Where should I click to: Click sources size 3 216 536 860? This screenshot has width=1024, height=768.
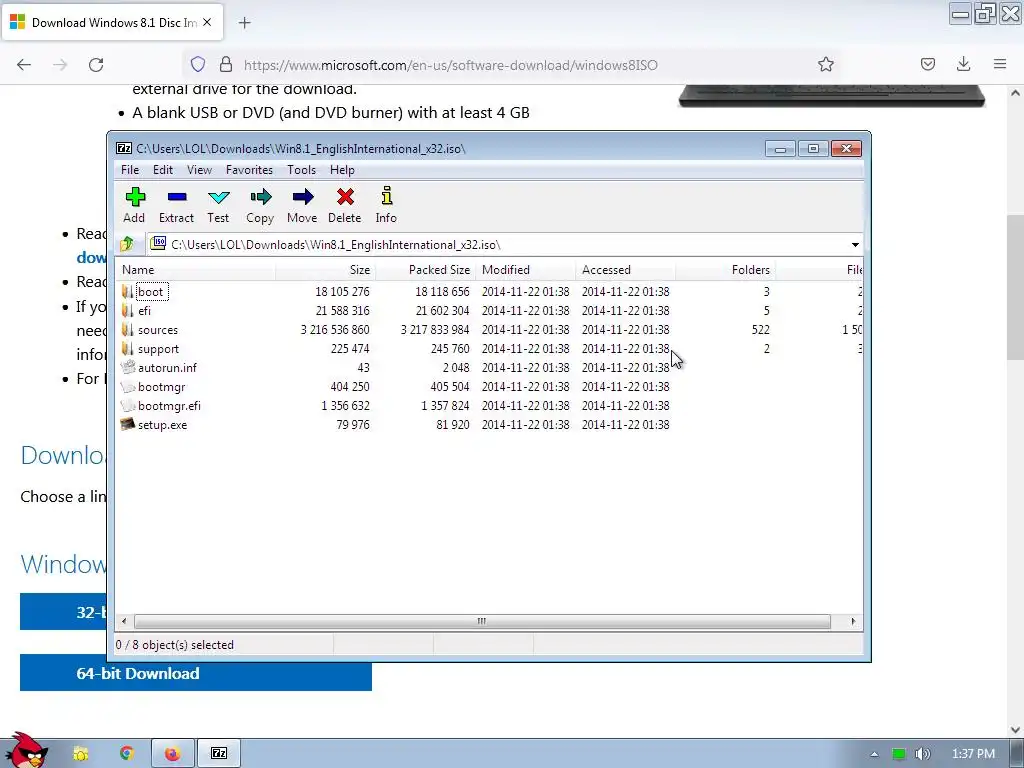point(335,330)
